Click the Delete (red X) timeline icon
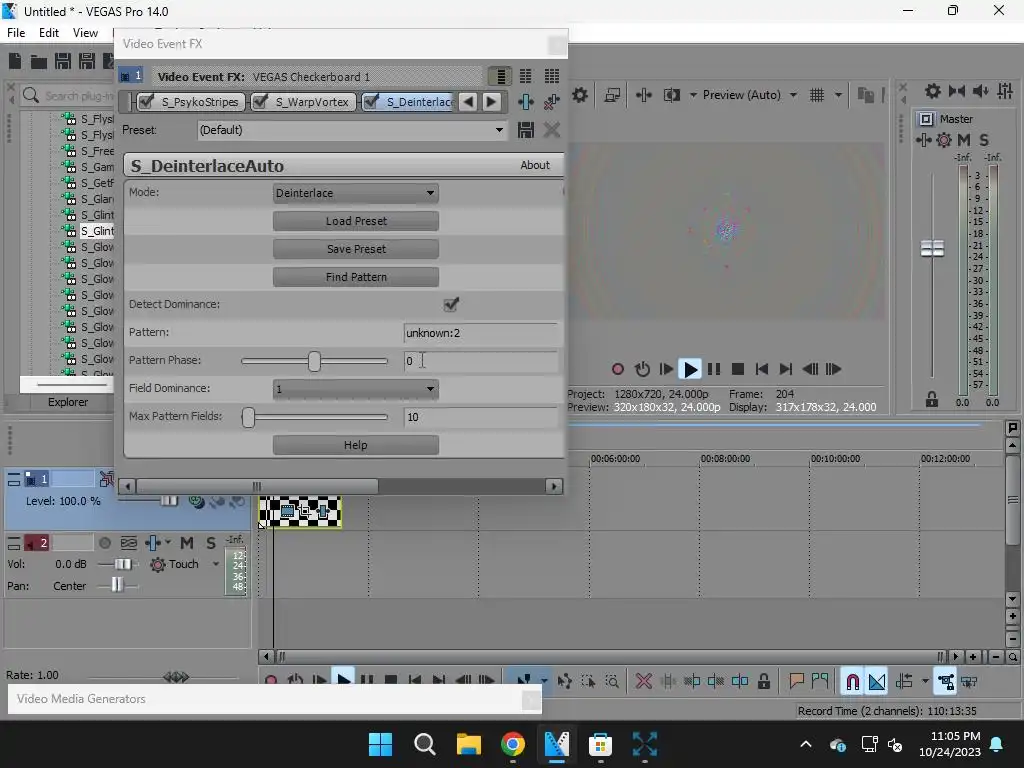The width and height of the screenshot is (1024, 768). coord(644,681)
